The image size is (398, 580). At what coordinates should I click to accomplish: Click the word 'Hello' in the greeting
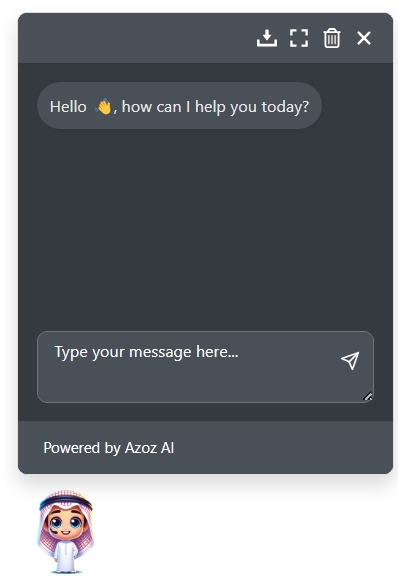coord(68,107)
